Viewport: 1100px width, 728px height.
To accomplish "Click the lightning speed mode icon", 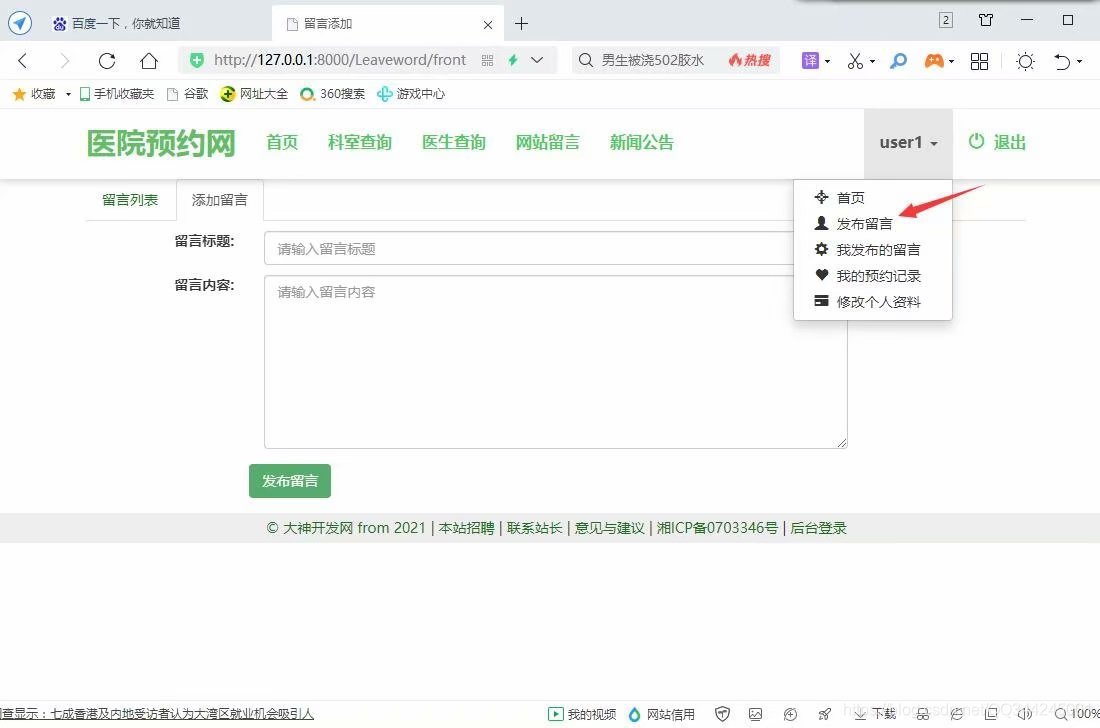I will pos(513,60).
